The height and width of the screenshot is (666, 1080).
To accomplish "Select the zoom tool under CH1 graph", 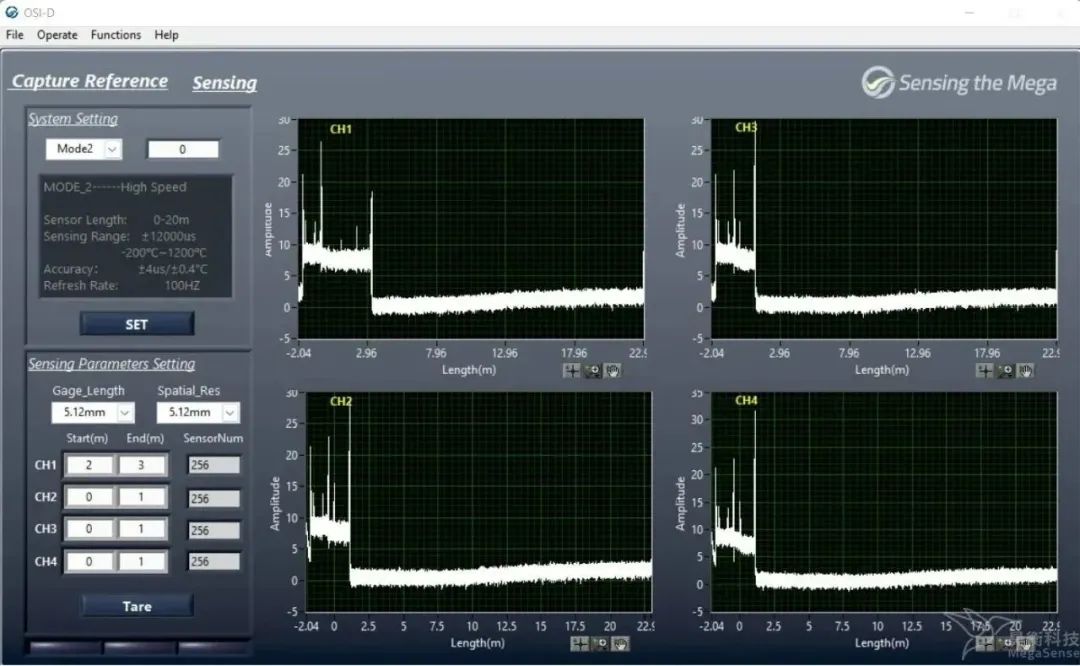I will [592, 371].
